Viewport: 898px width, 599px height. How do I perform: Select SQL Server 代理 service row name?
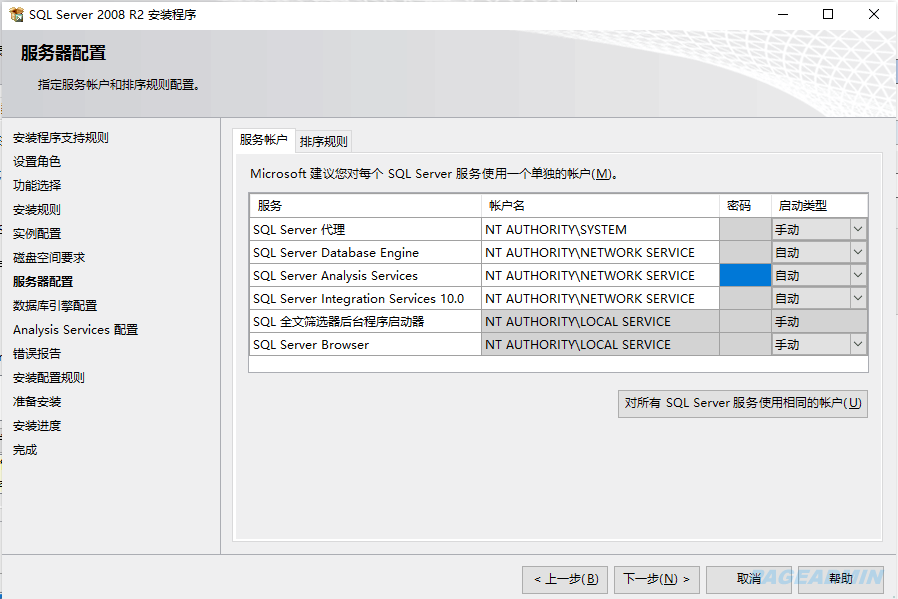(x=365, y=230)
